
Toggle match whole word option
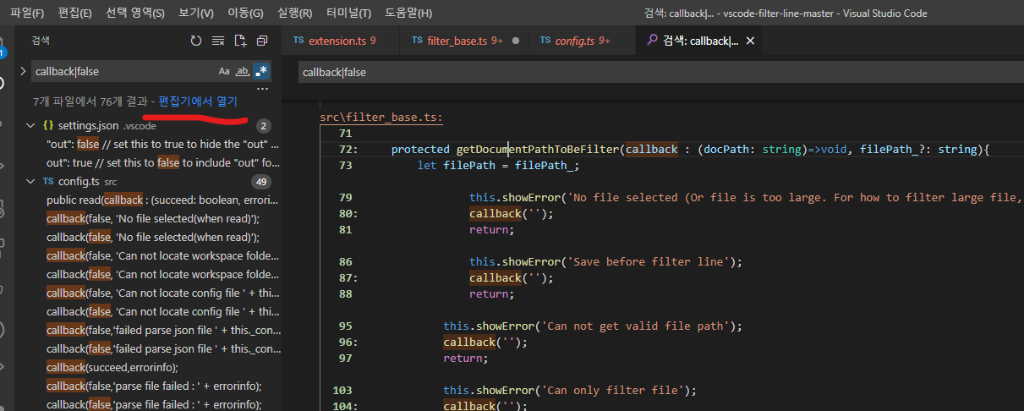tap(243, 71)
